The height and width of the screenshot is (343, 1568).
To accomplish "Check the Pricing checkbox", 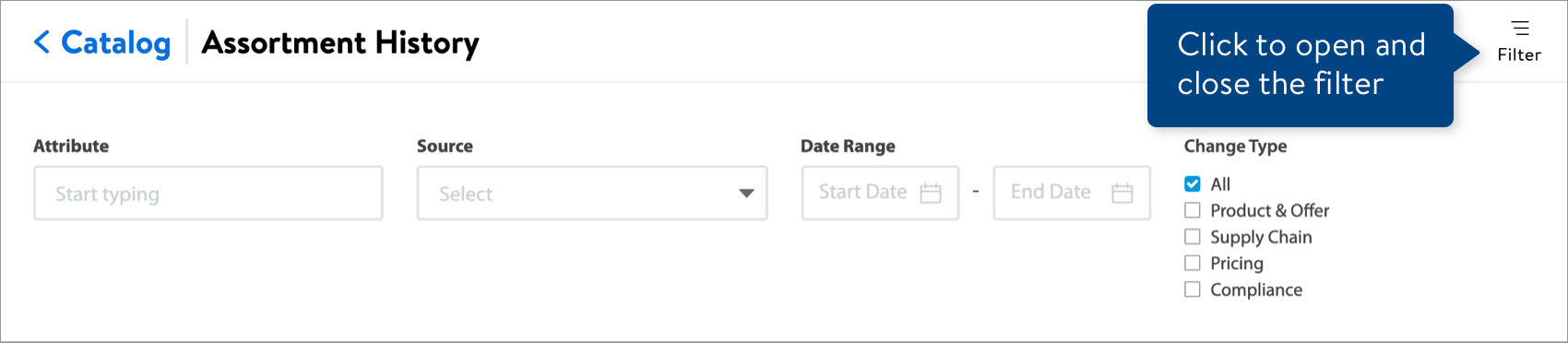I will [x=1193, y=263].
